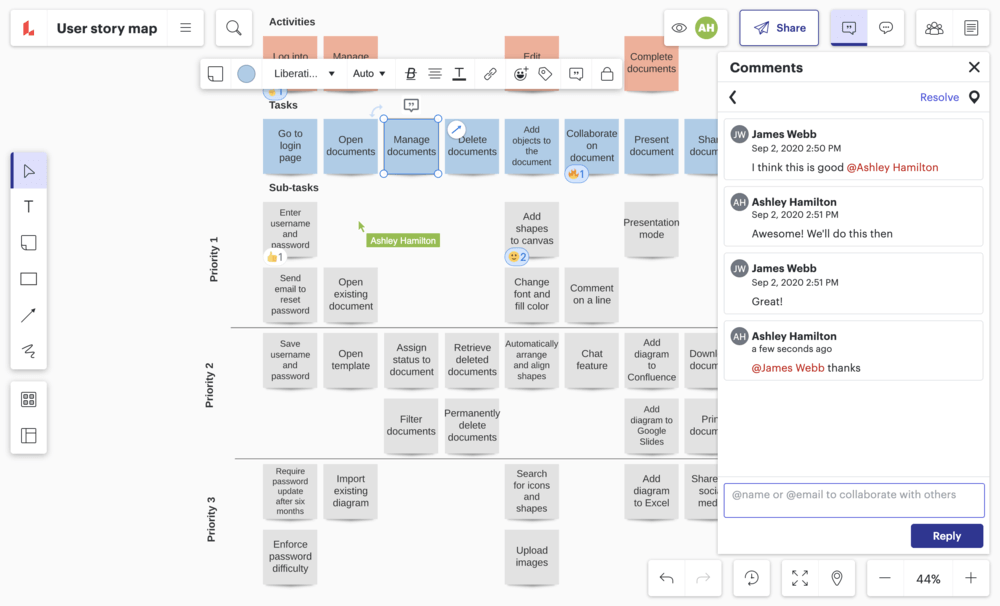Toggle the viewer eye icon
Viewport: 1000px width, 606px height.
[x=680, y=28]
